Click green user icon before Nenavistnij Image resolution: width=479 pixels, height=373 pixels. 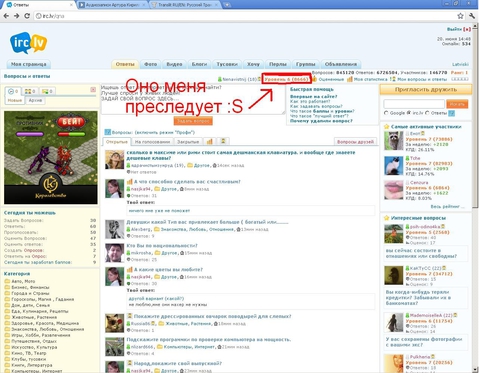220,79
